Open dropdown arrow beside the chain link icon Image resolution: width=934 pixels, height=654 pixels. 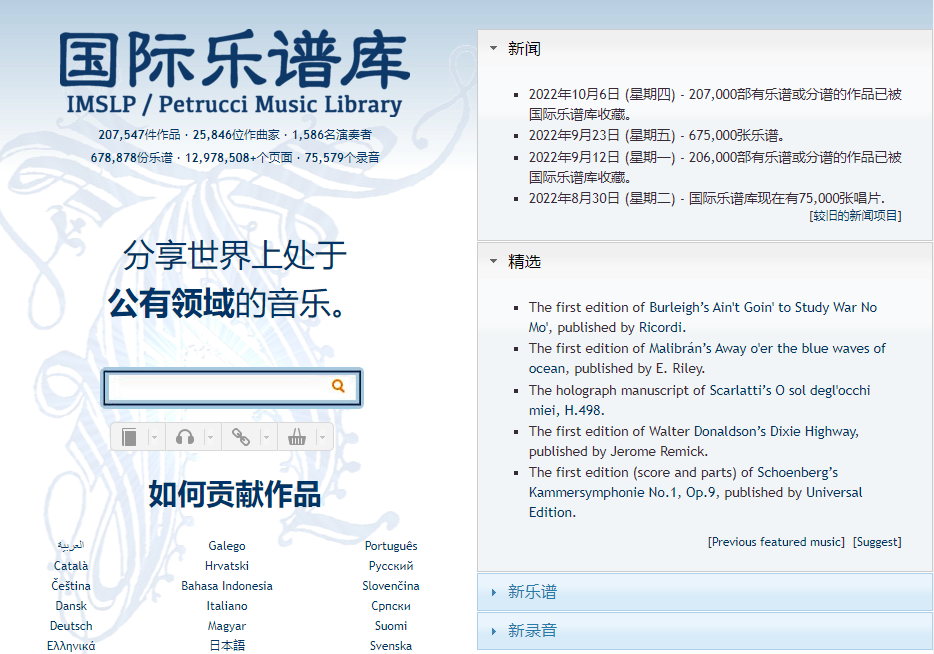266,437
